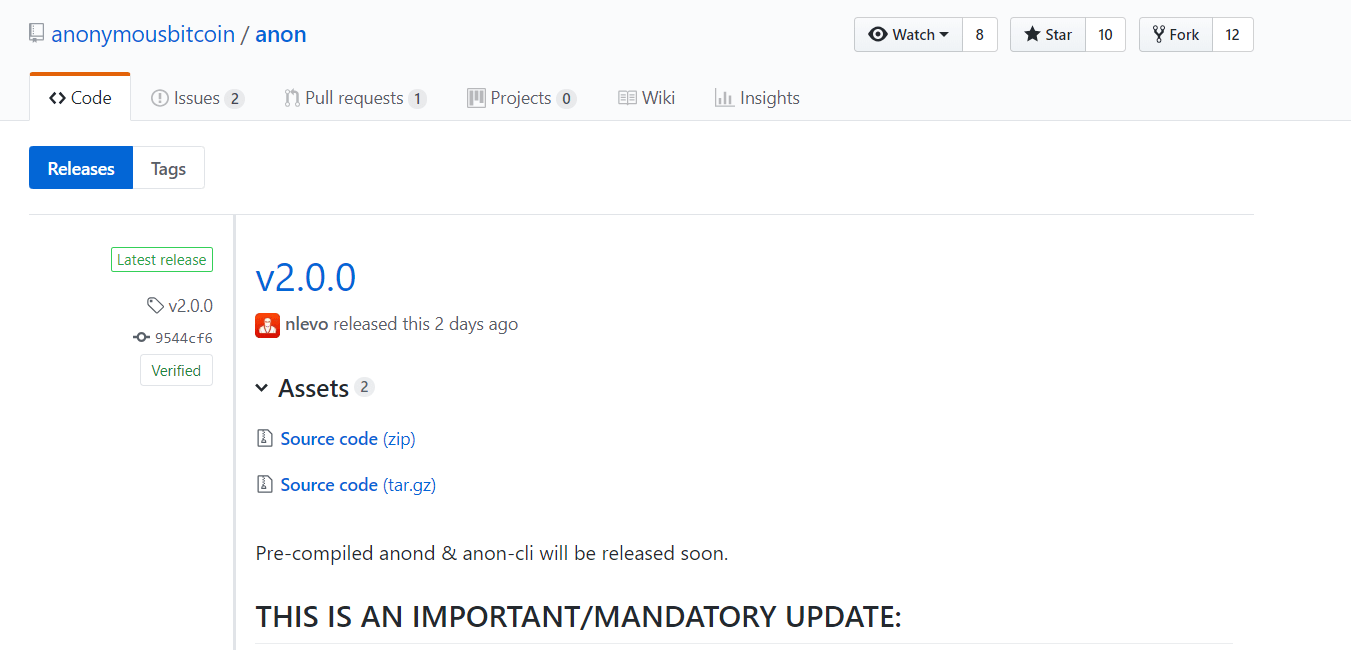The height and width of the screenshot is (650, 1351).
Task: Fork this repository
Action: click(1176, 35)
